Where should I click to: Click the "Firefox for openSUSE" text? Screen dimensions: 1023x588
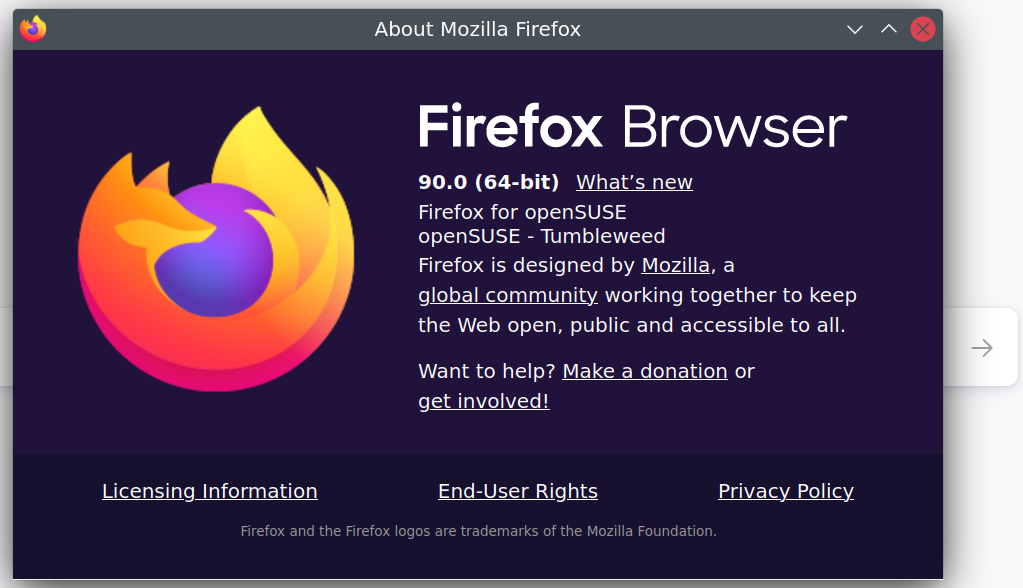pos(522,212)
